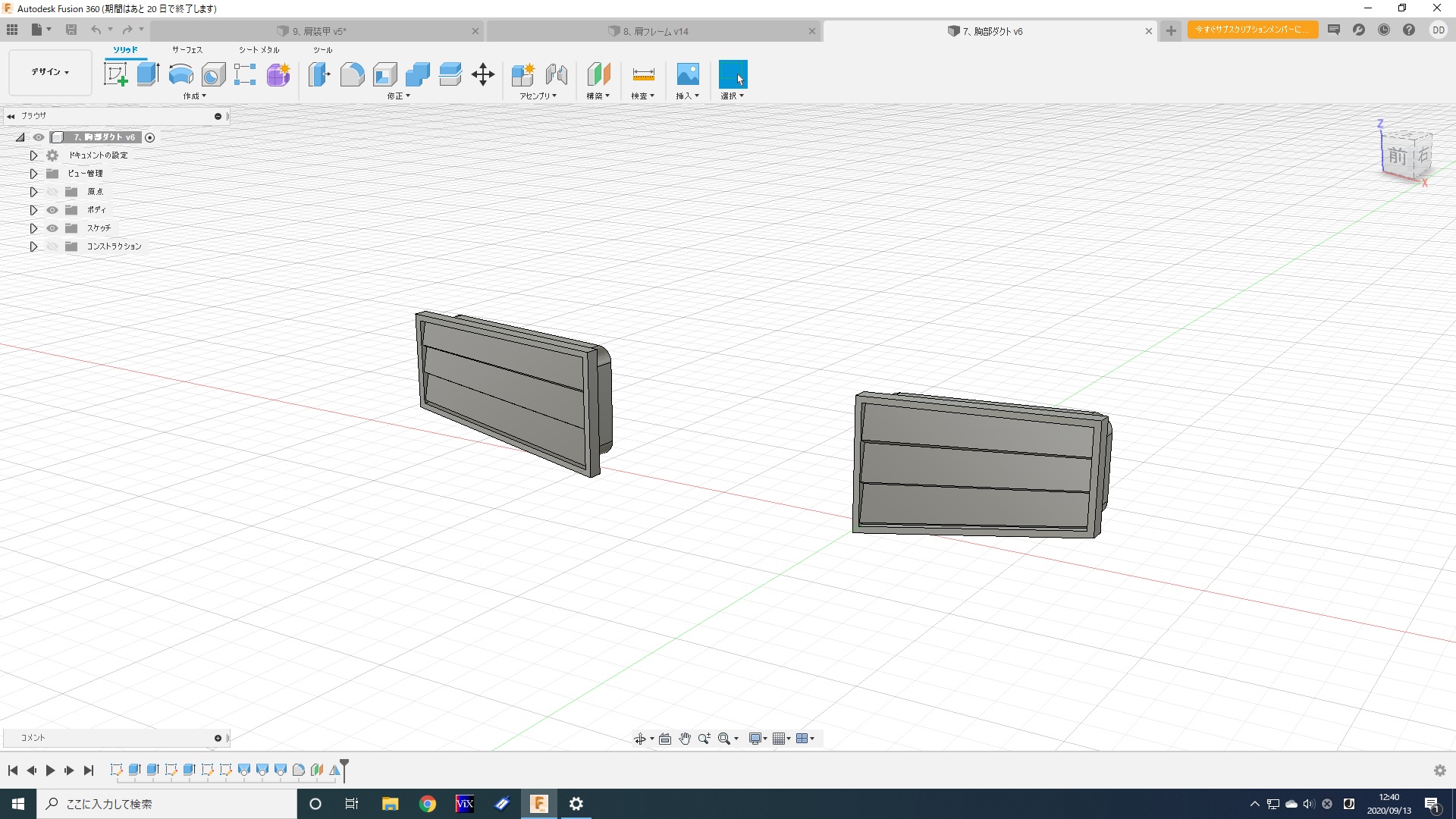
Task: Open Chrome from the Windows taskbar
Action: pos(428,804)
